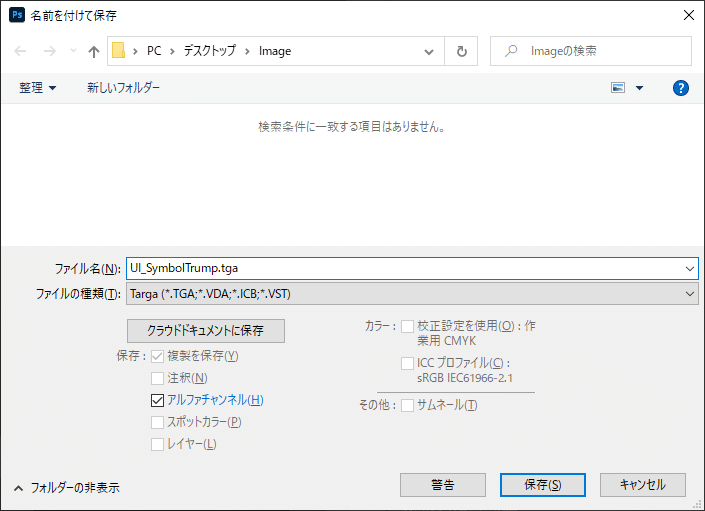This screenshot has height=511, width=705.
Task: Click the 保存 button
Action: (x=543, y=485)
